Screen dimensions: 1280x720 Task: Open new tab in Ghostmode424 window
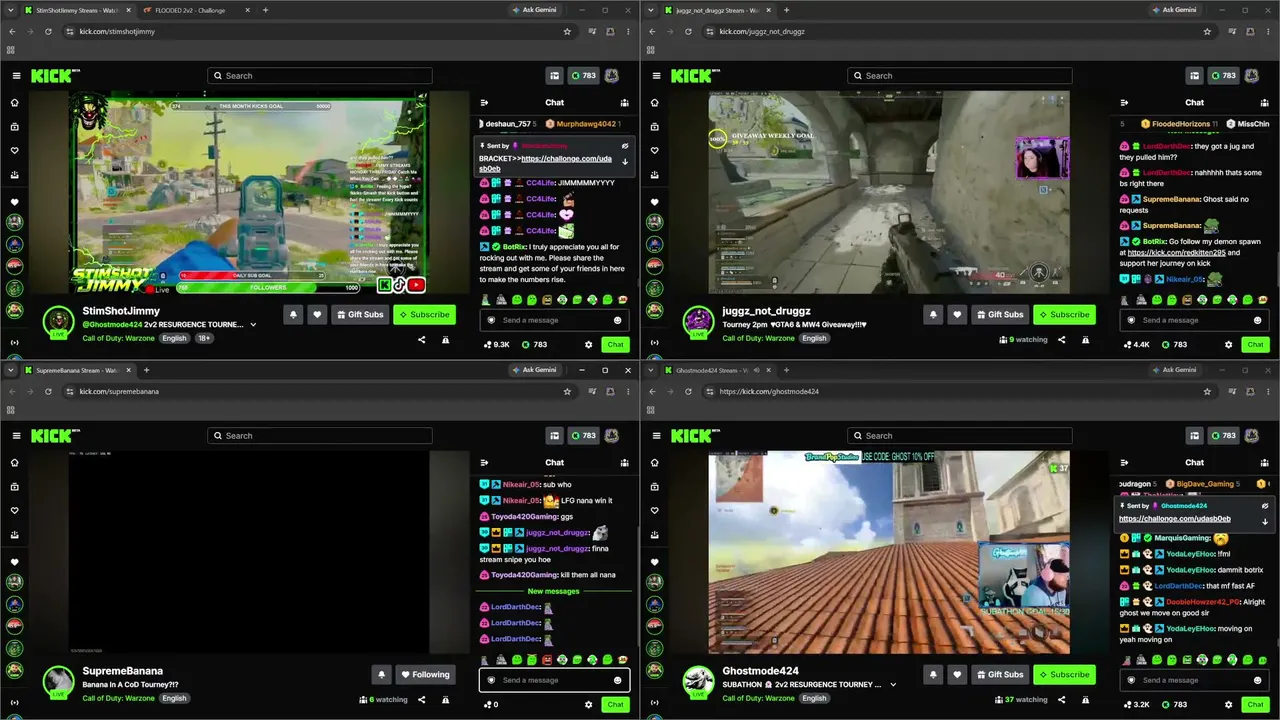786,370
